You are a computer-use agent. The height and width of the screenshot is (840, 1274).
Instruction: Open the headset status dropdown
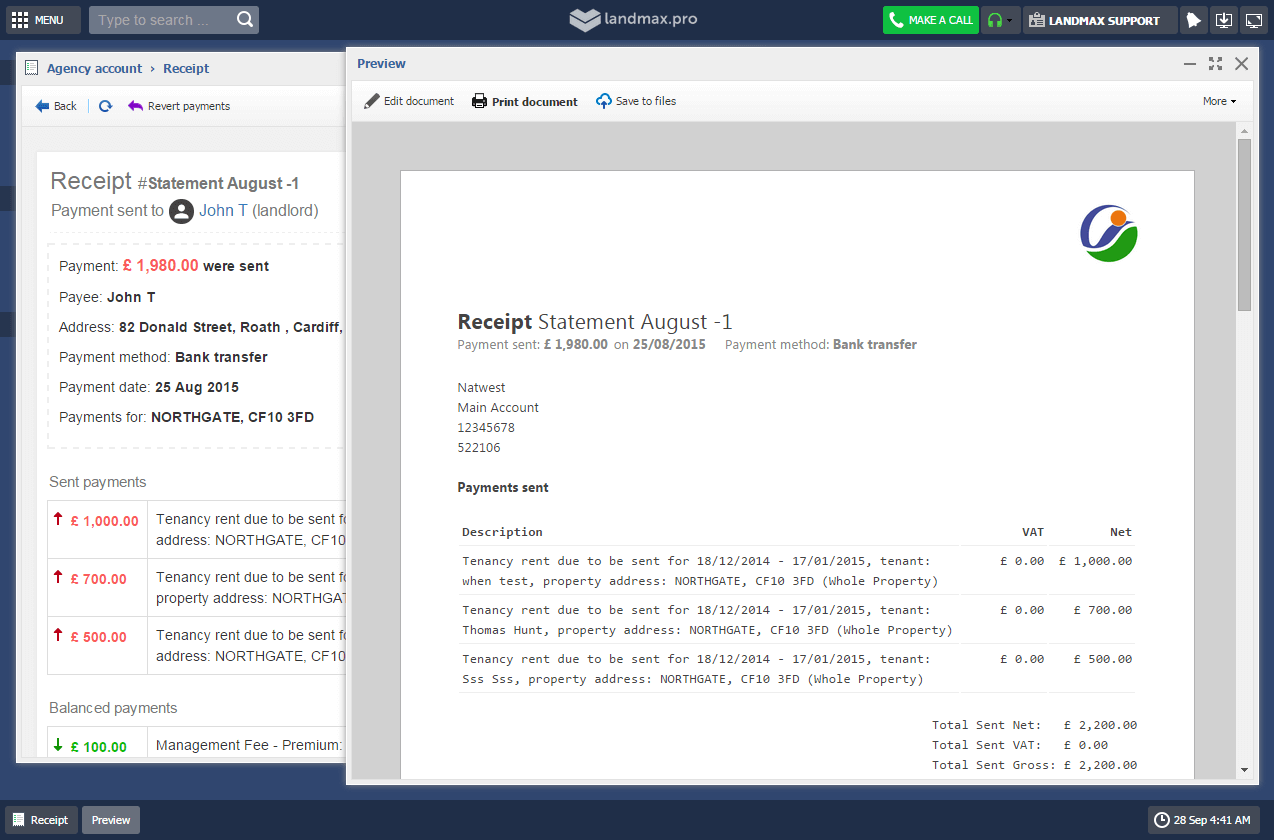click(x=1000, y=20)
